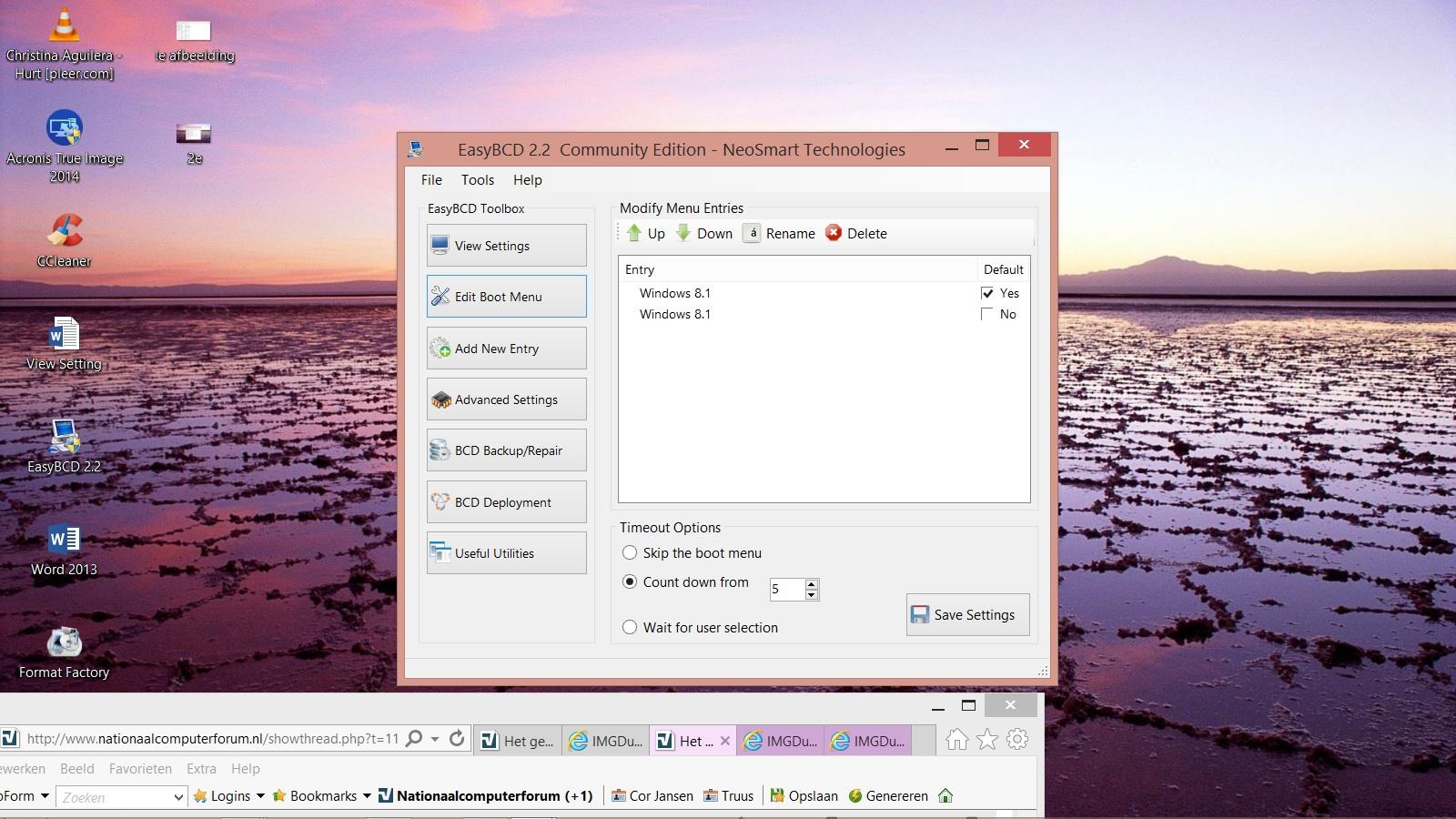1456x819 pixels.
Task: Go to Advanced Settings in EasyBCD
Action: tap(506, 399)
